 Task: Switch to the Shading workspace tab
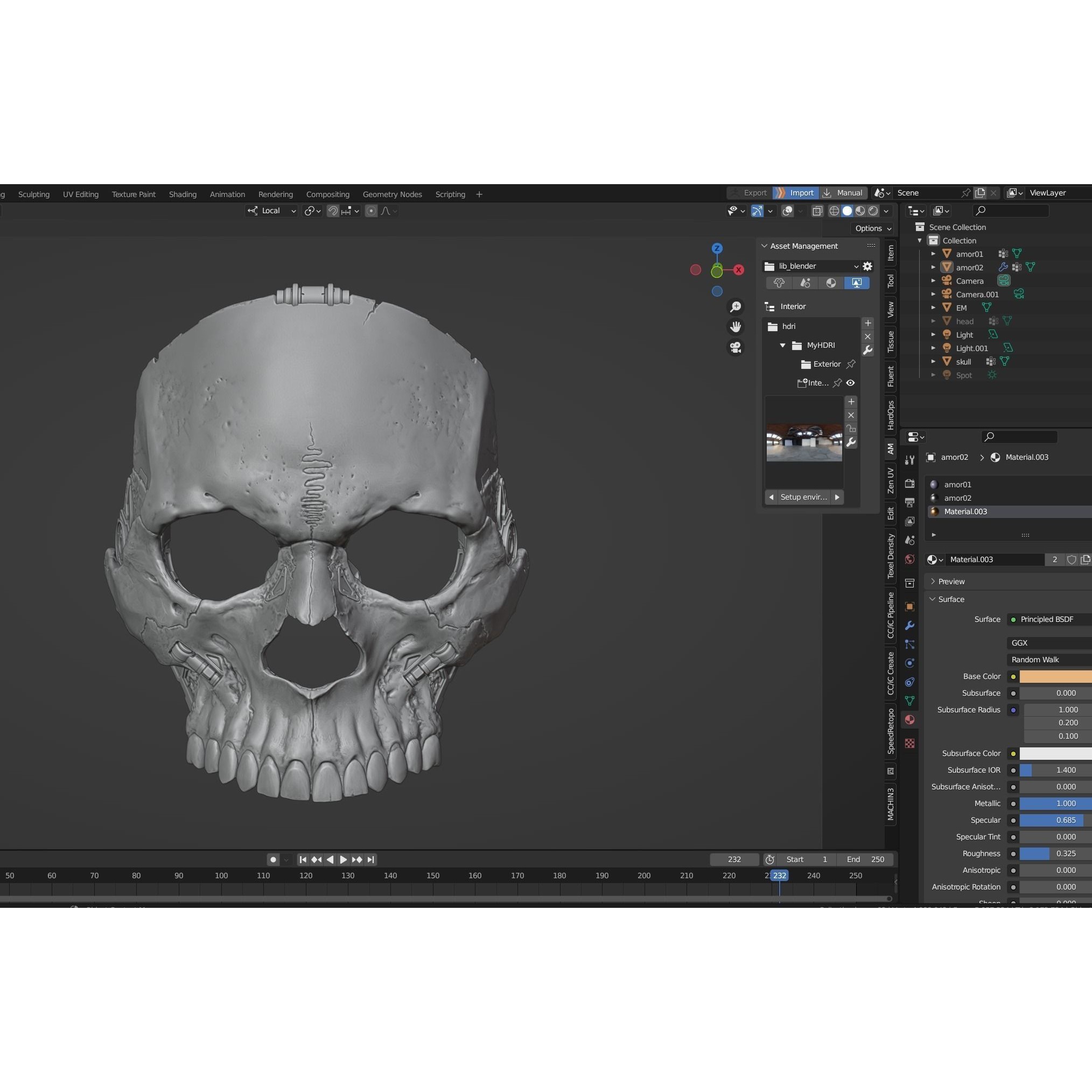[x=182, y=194]
